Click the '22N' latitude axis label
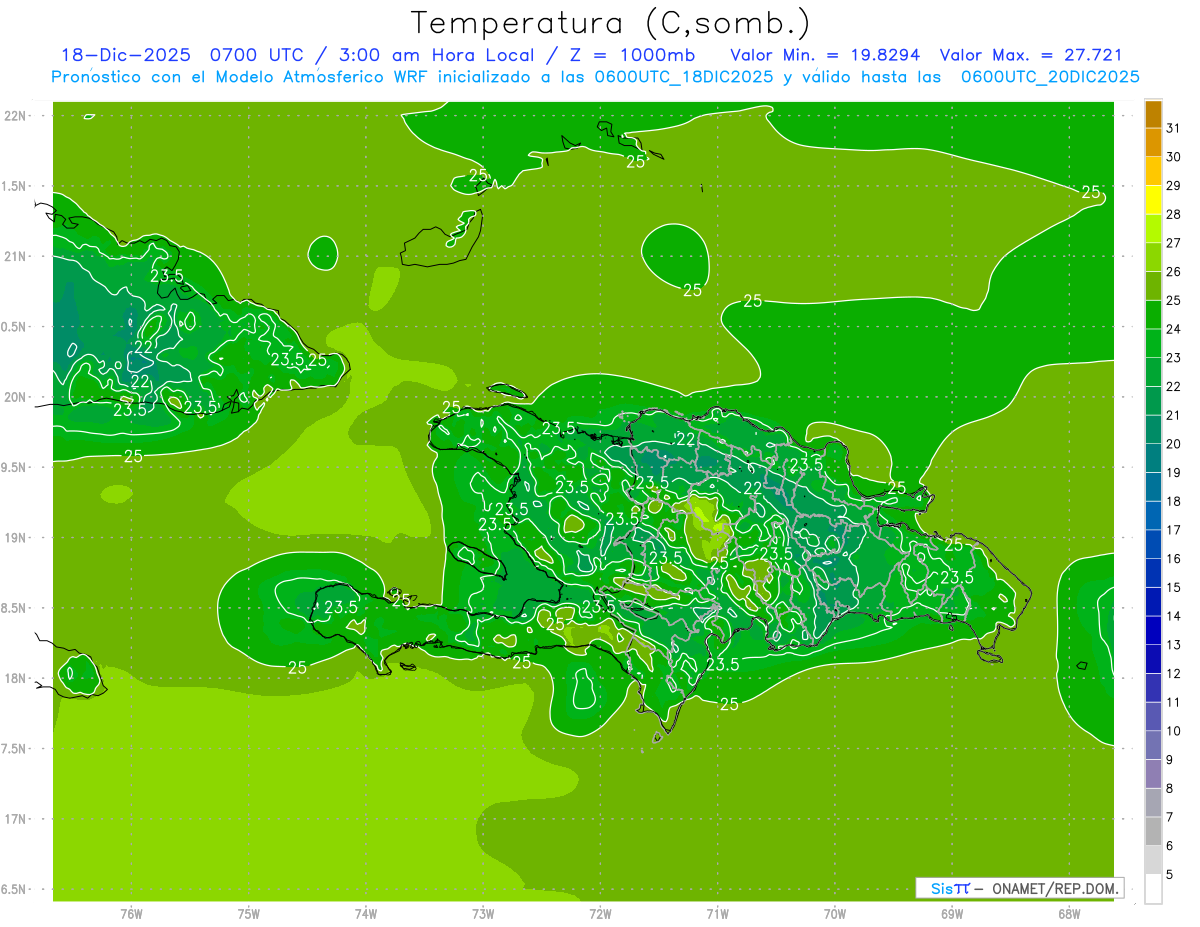The width and height of the screenshot is (1200, 927). tap(15, 116)
